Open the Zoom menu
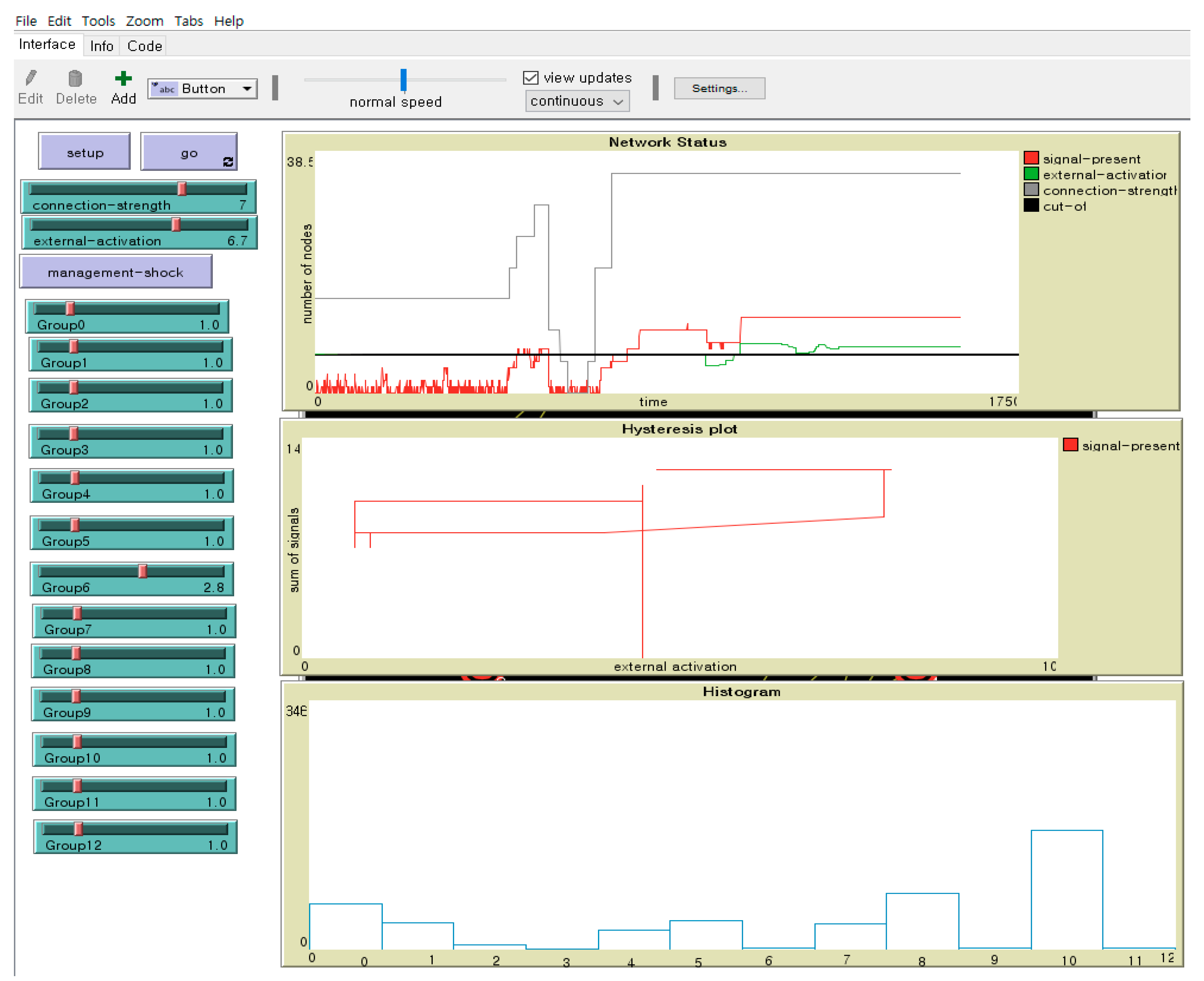Screen dimensions: 1204x981 (144, 21)
